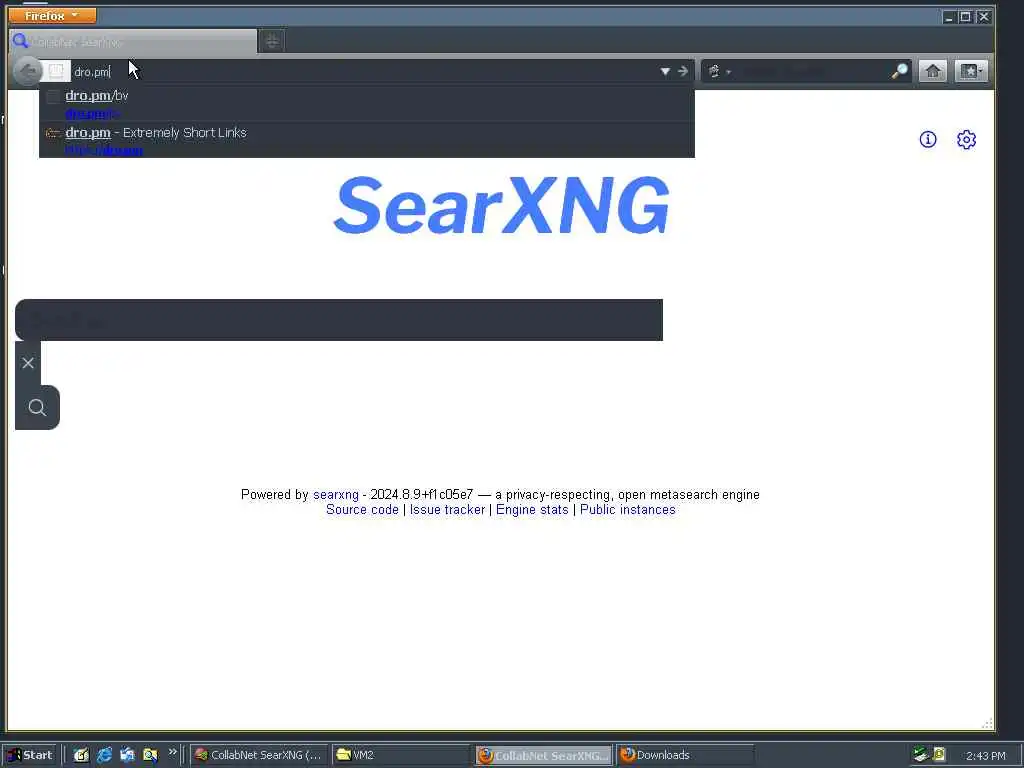Image resolution: width=1024 pixels, height=768 pixels.
Task: Clear the query with the X button
Action: pos(28,363)
